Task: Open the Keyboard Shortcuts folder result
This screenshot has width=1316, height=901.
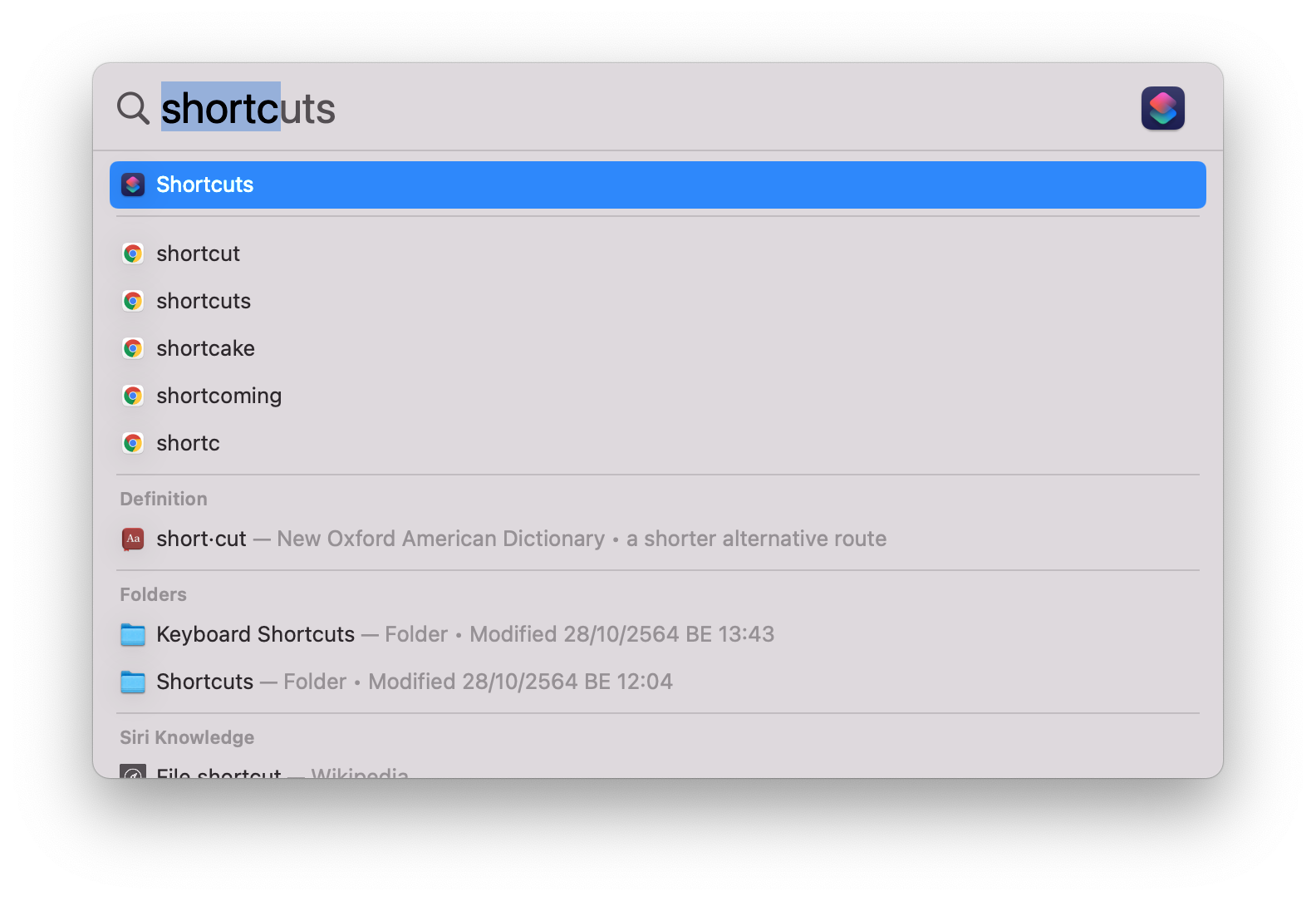Action: 255,634
